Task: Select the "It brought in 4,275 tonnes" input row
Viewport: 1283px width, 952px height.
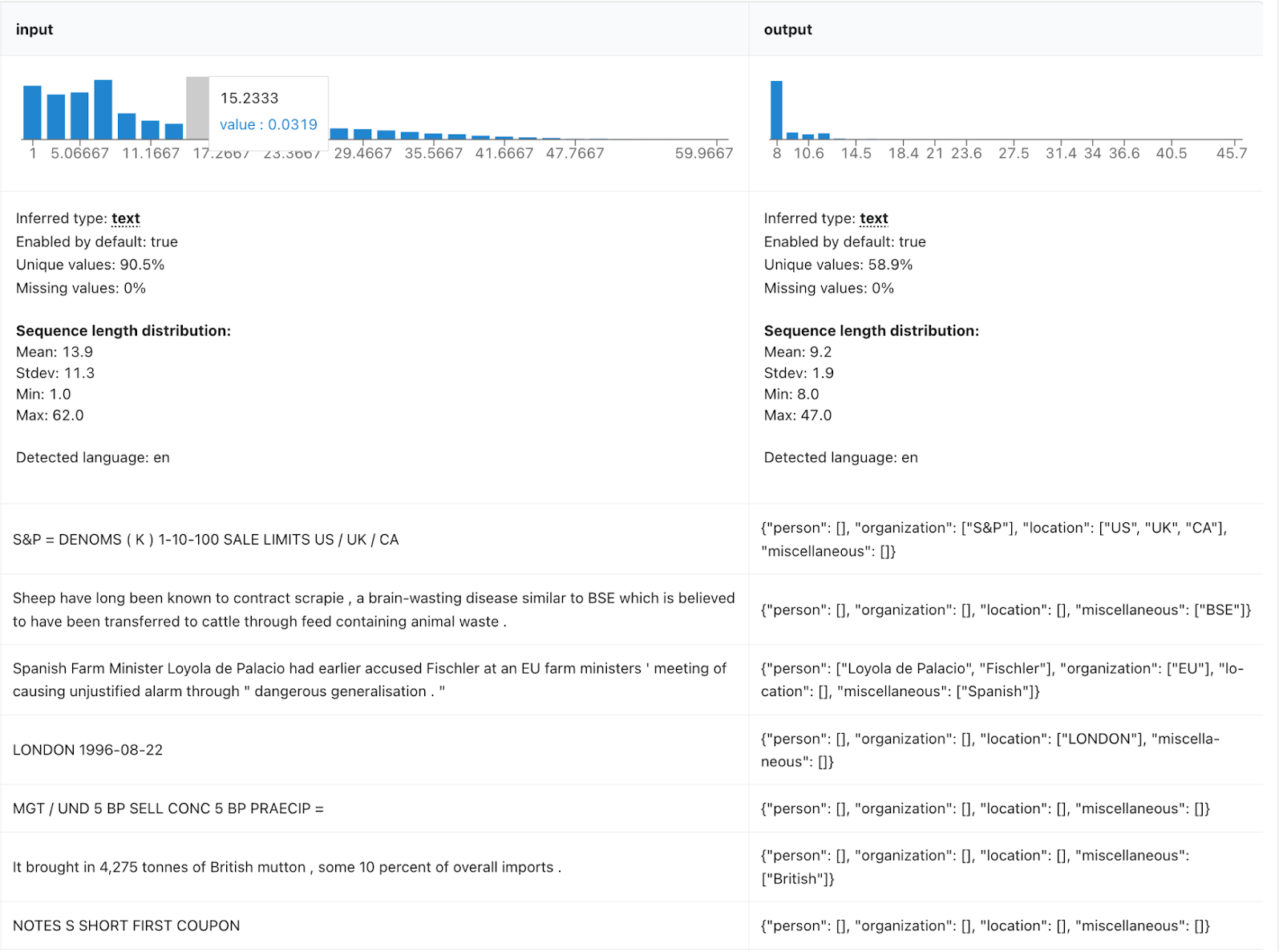Action: tap(286, 867)
